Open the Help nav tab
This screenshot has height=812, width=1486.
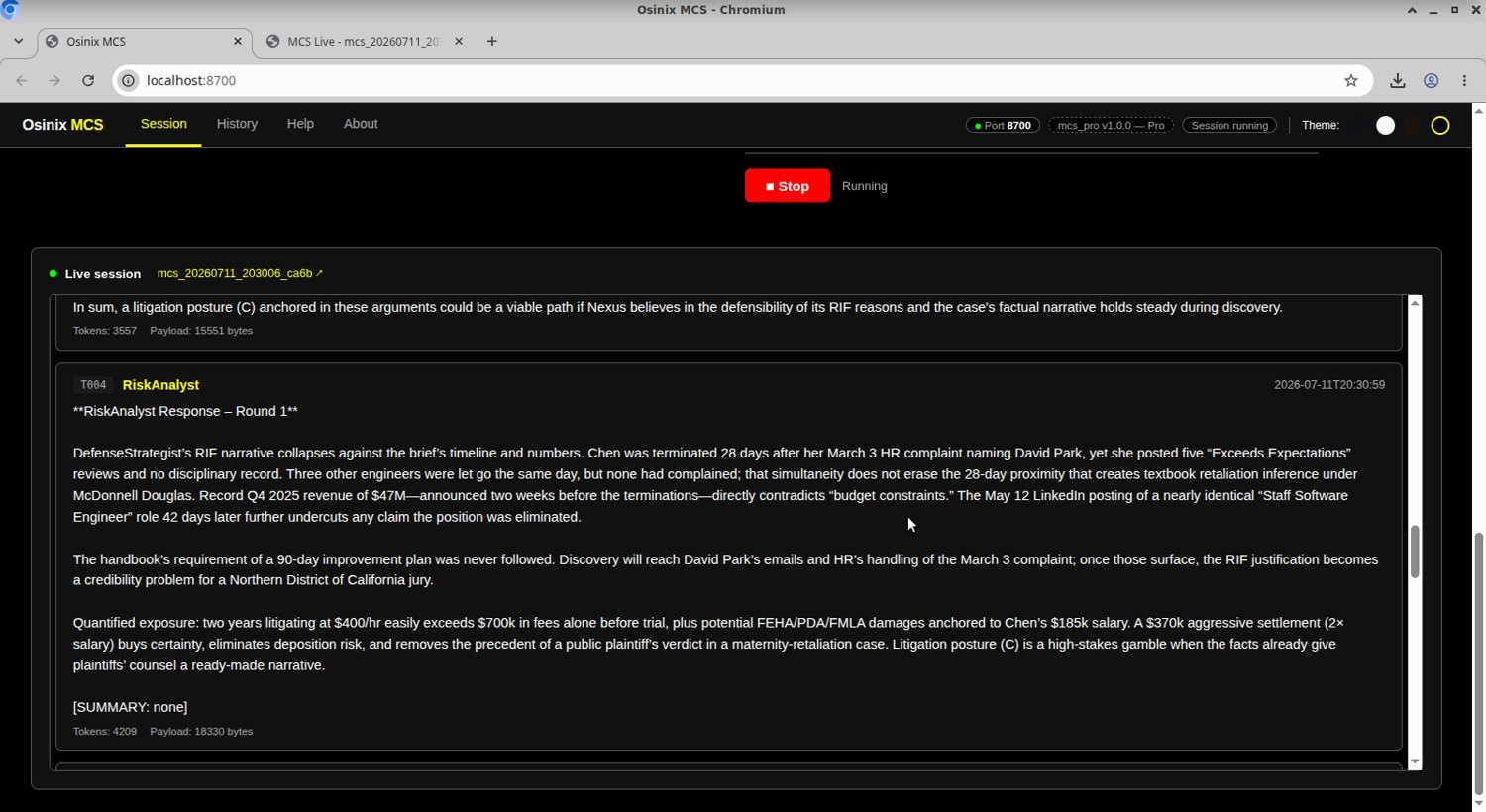click(x=300, y=124)
